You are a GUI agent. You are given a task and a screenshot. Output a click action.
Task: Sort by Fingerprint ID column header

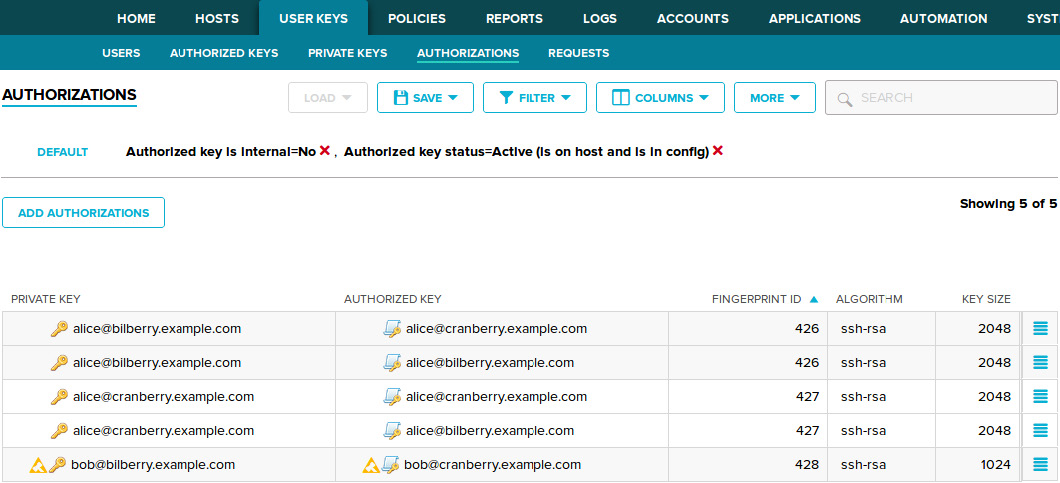(756, 299)
